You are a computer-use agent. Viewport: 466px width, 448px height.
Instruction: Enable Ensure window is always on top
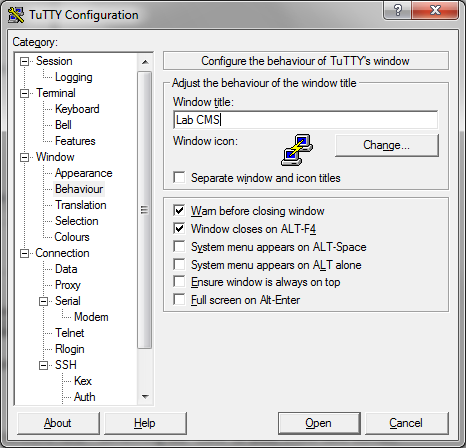(x=179, y=282)
